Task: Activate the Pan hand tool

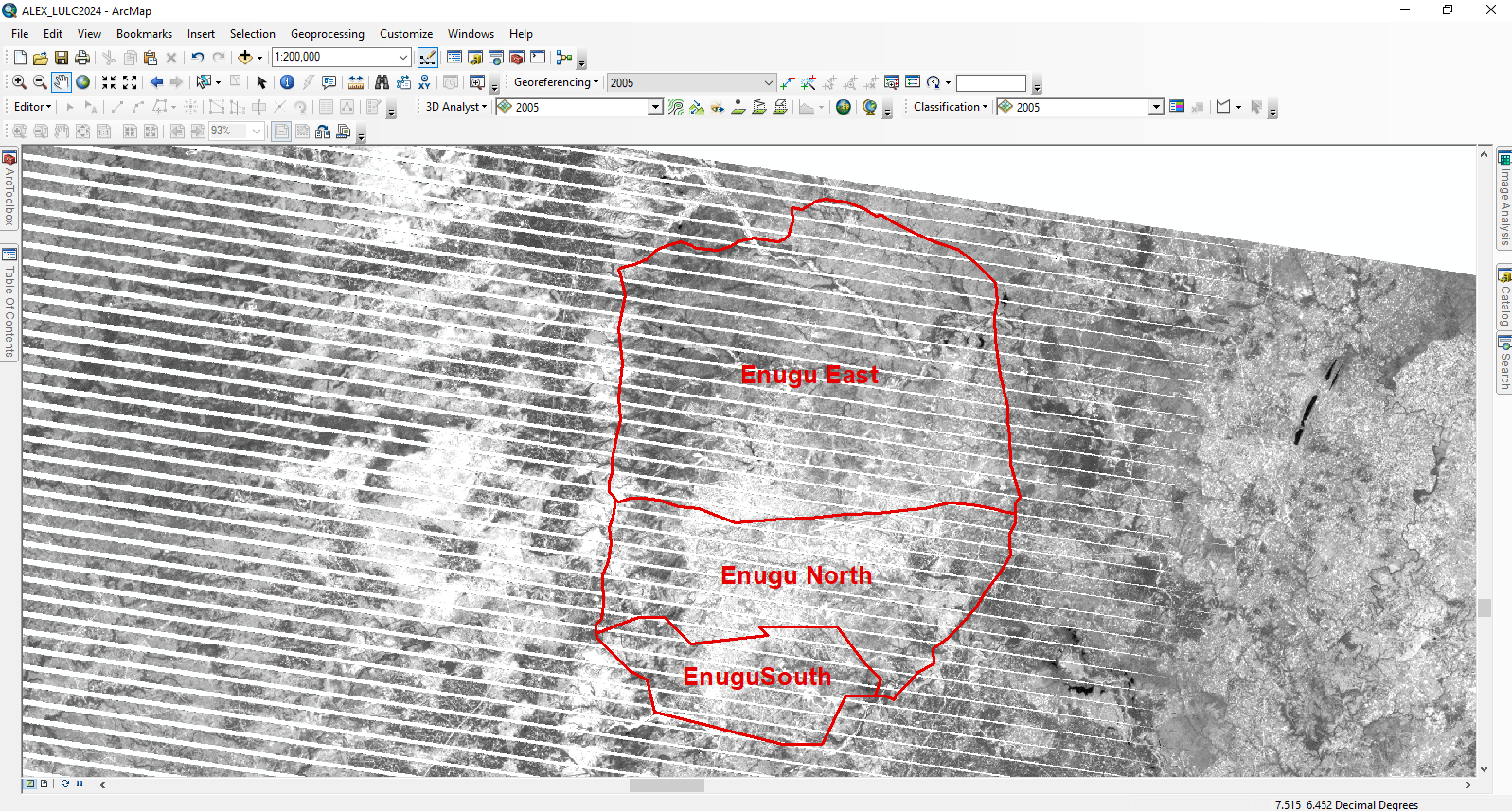Action: [62, 82]
